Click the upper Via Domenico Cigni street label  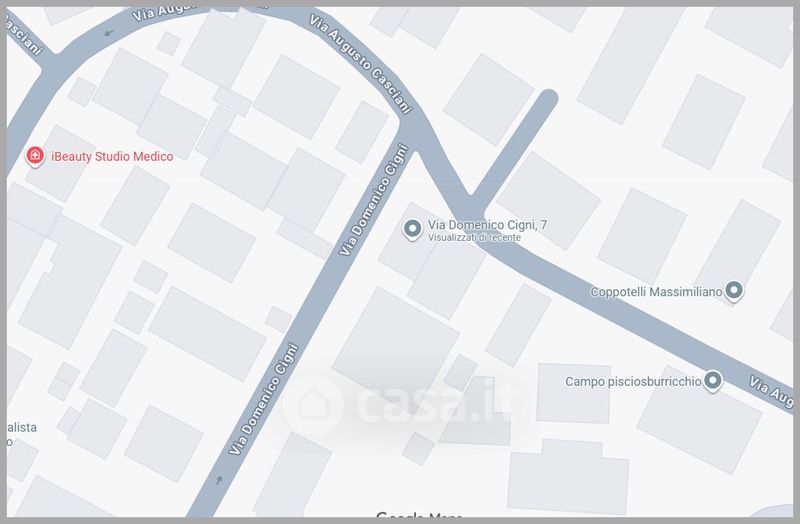pos(374,201)
